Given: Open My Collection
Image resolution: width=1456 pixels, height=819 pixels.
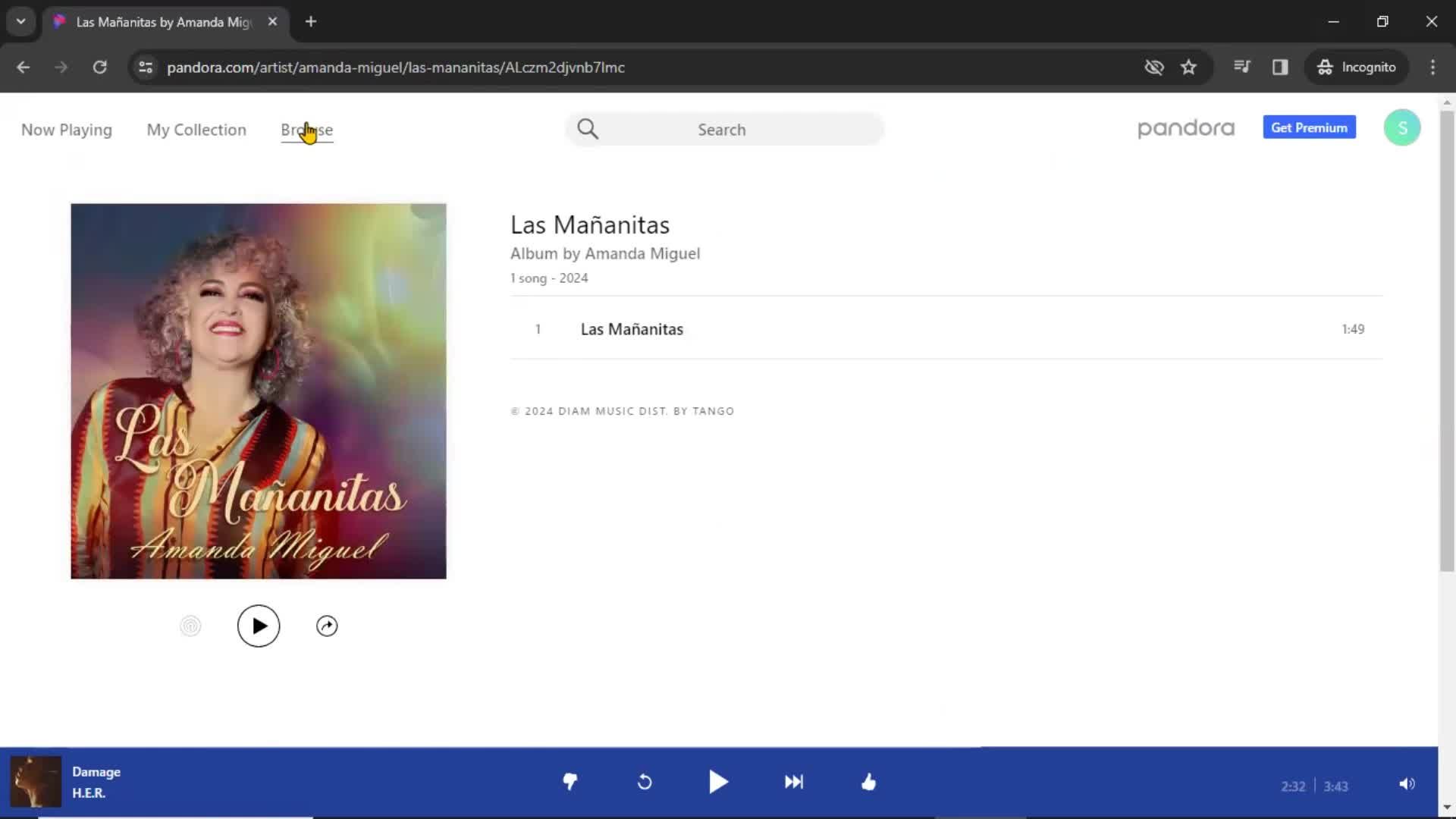Looking at the screenshot, I should pos(196,130).
